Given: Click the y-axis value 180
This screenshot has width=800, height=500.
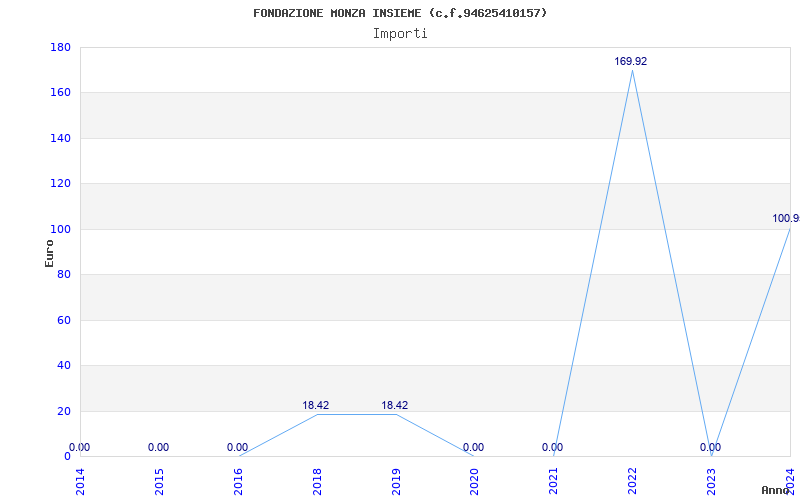Looking at the screenshot, I should (60, 47).
